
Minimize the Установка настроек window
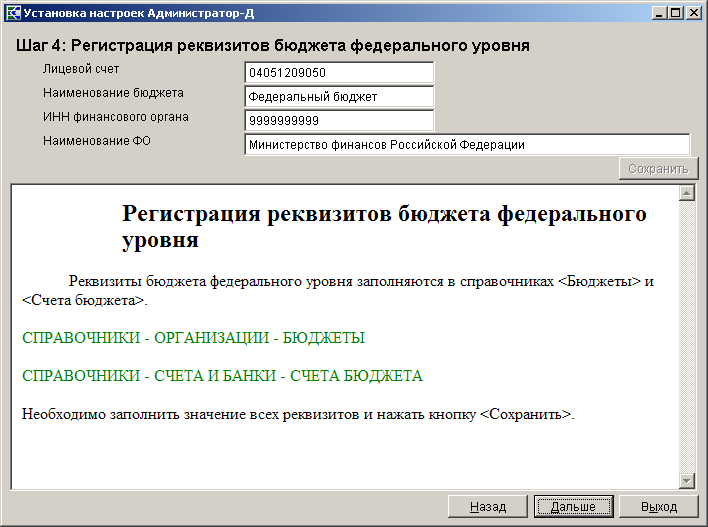659,13
